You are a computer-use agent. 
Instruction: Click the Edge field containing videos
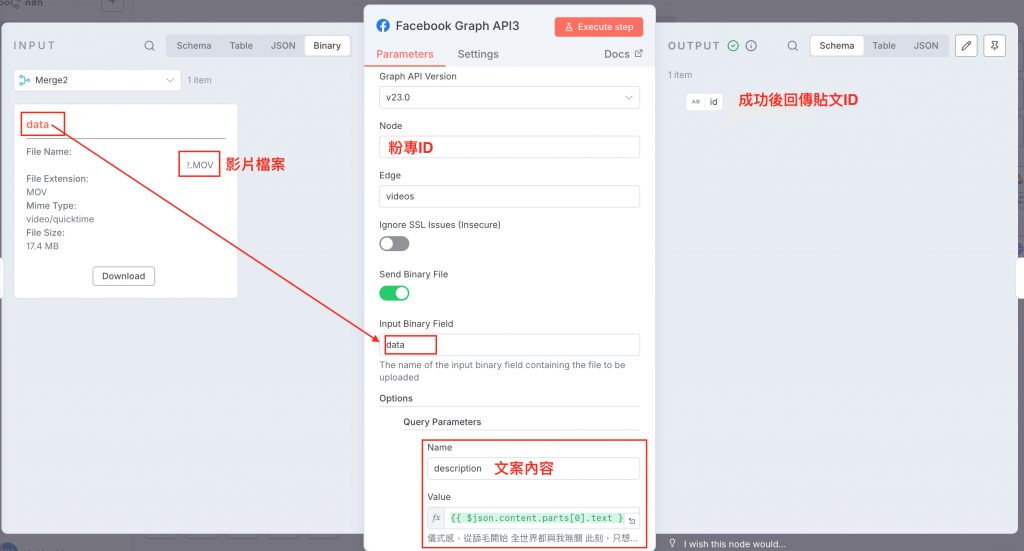[x=509, y=197]
